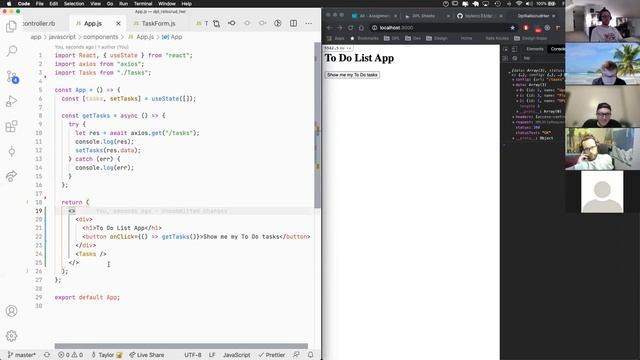This screenshot has width=640, height=360.
Task: Open the Extensions view
Action: coord(11,126)
